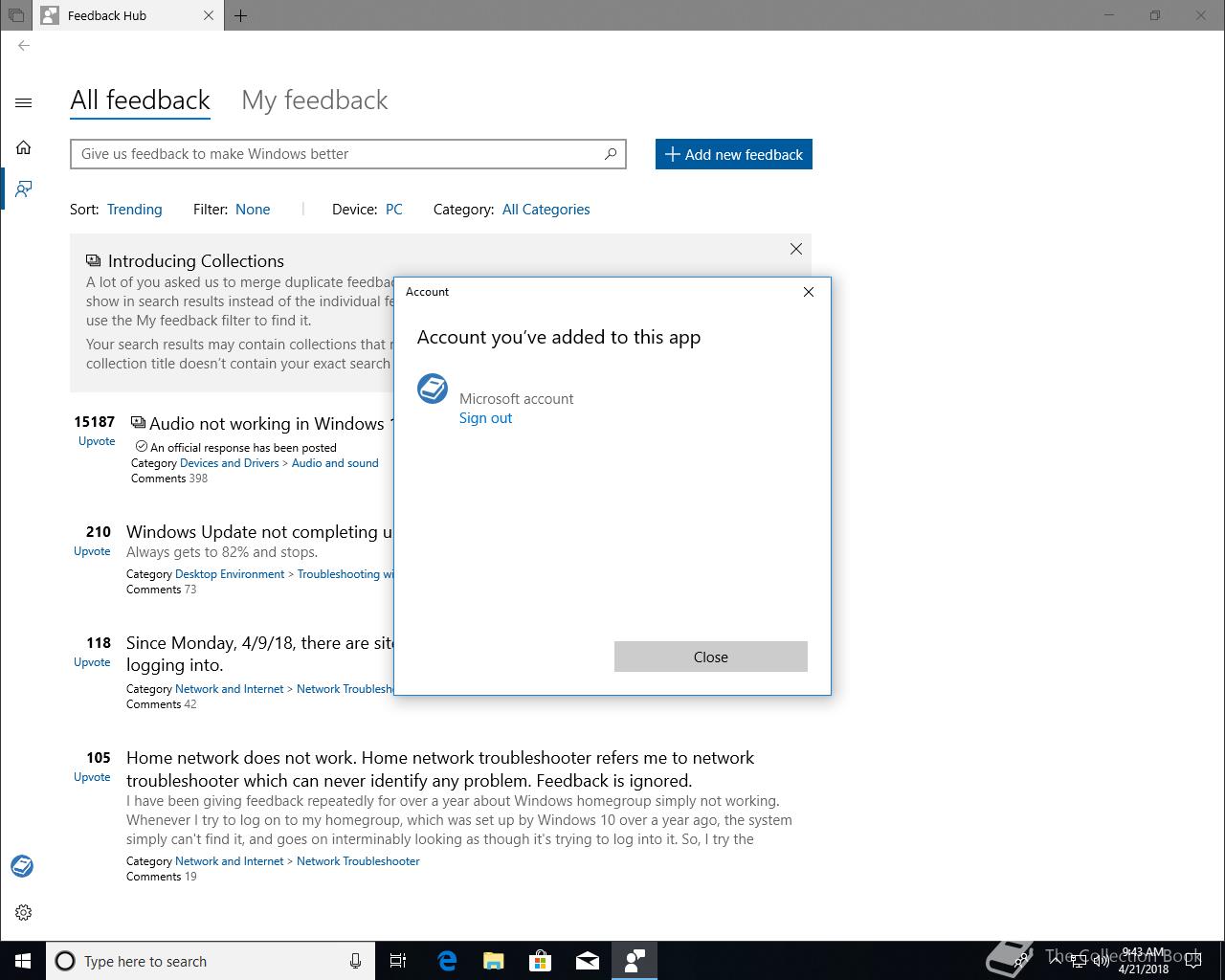This screenshot has width=1225, height=980.
Task: Select the Feedback Hub window tab
Action: point(128,15)
